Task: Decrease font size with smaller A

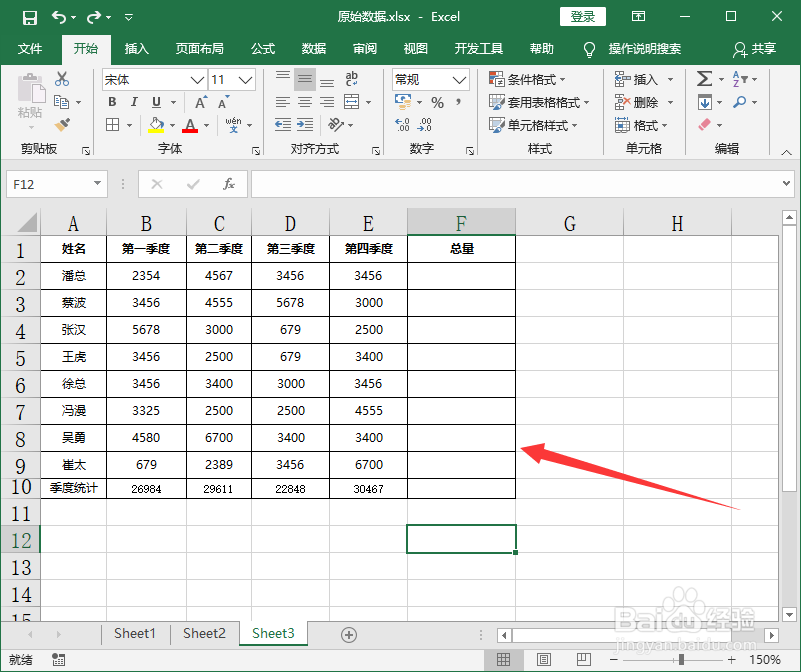Action: pos(223,102)
